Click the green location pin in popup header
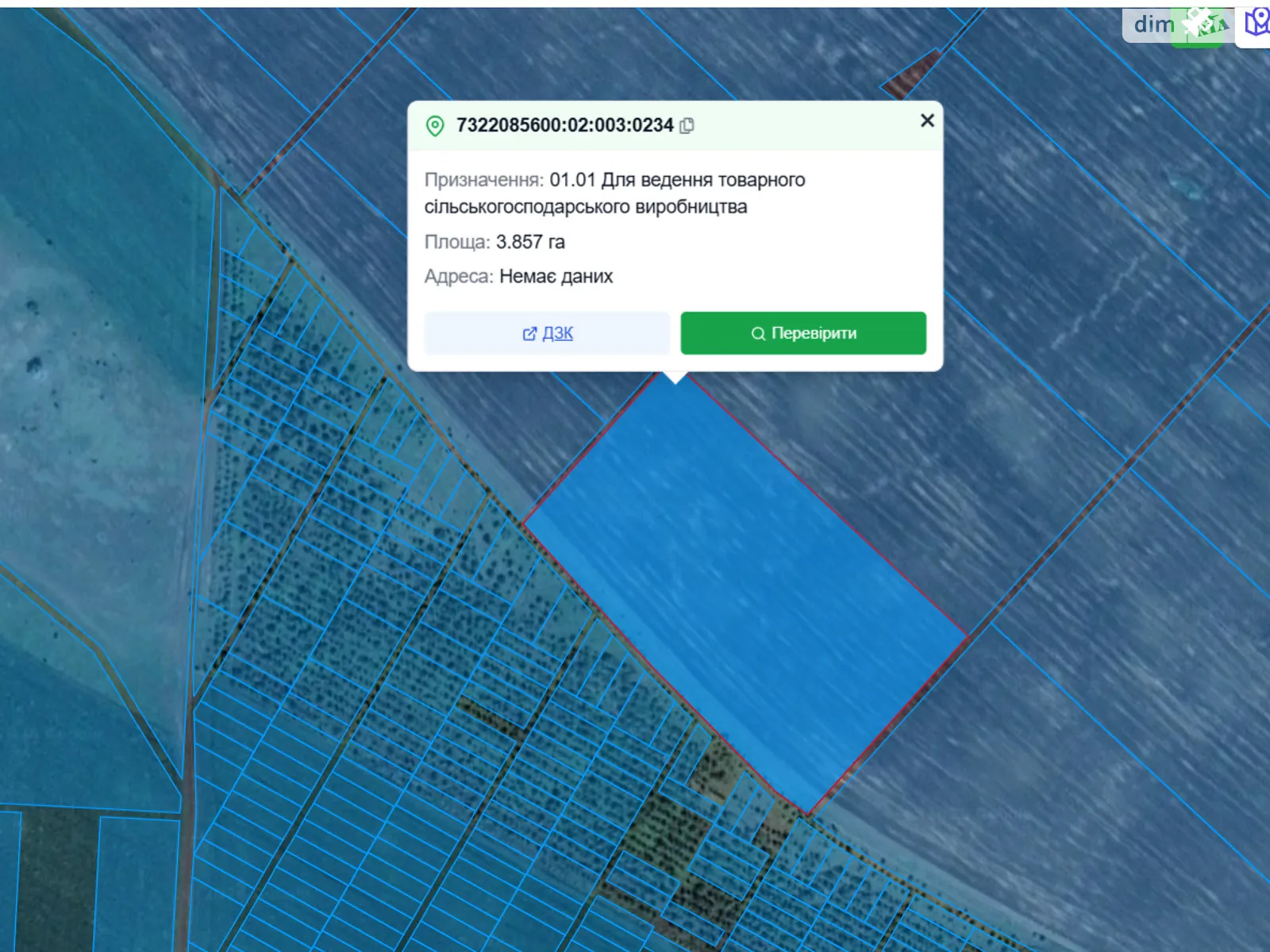 pos(435,125)
